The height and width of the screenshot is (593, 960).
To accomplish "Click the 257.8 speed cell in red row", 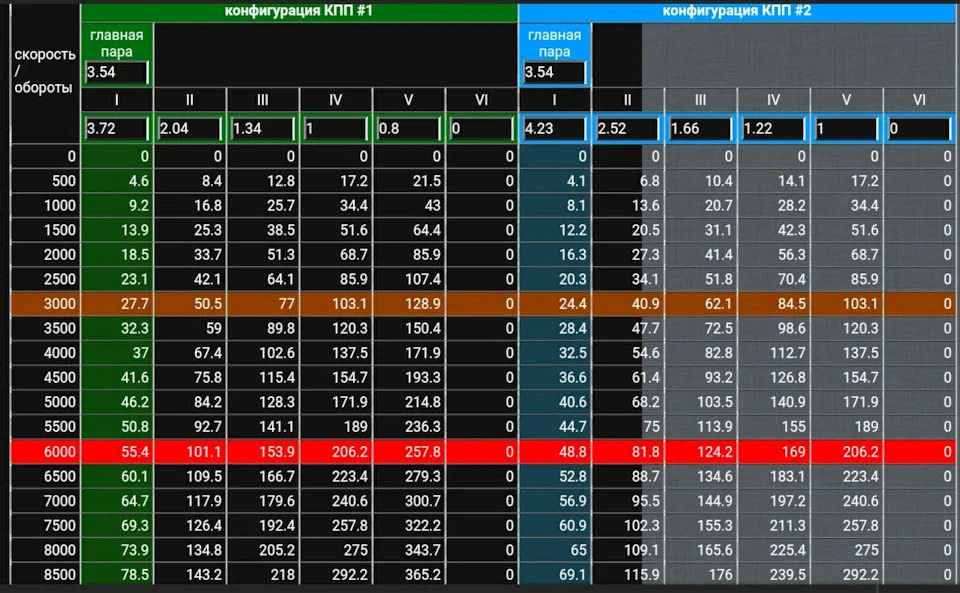I will pos(408,452).
